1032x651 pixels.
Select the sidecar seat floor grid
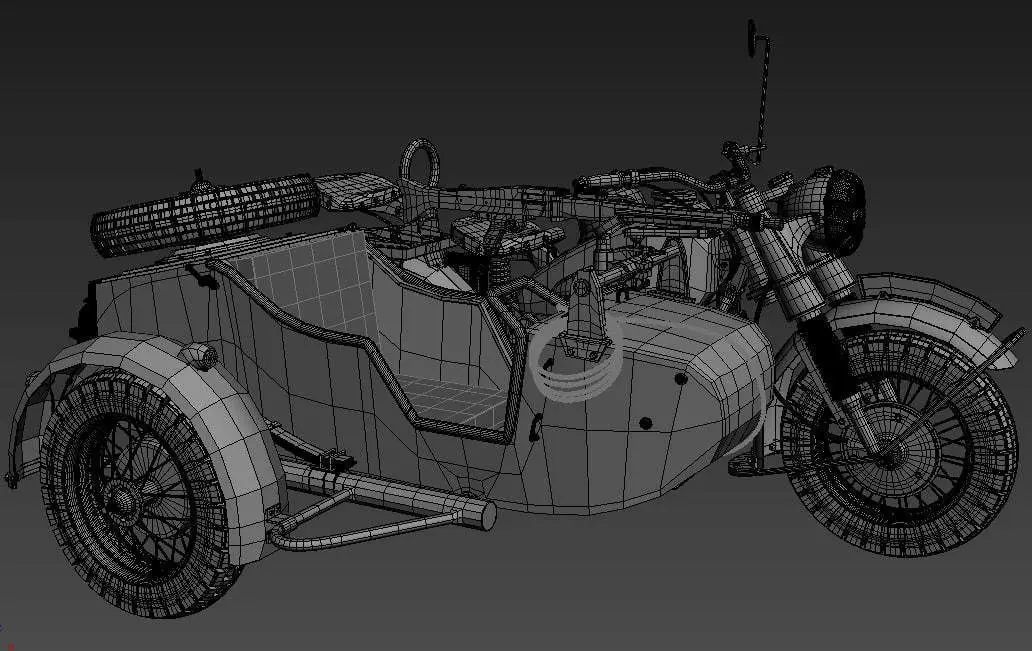click(454, 398)
